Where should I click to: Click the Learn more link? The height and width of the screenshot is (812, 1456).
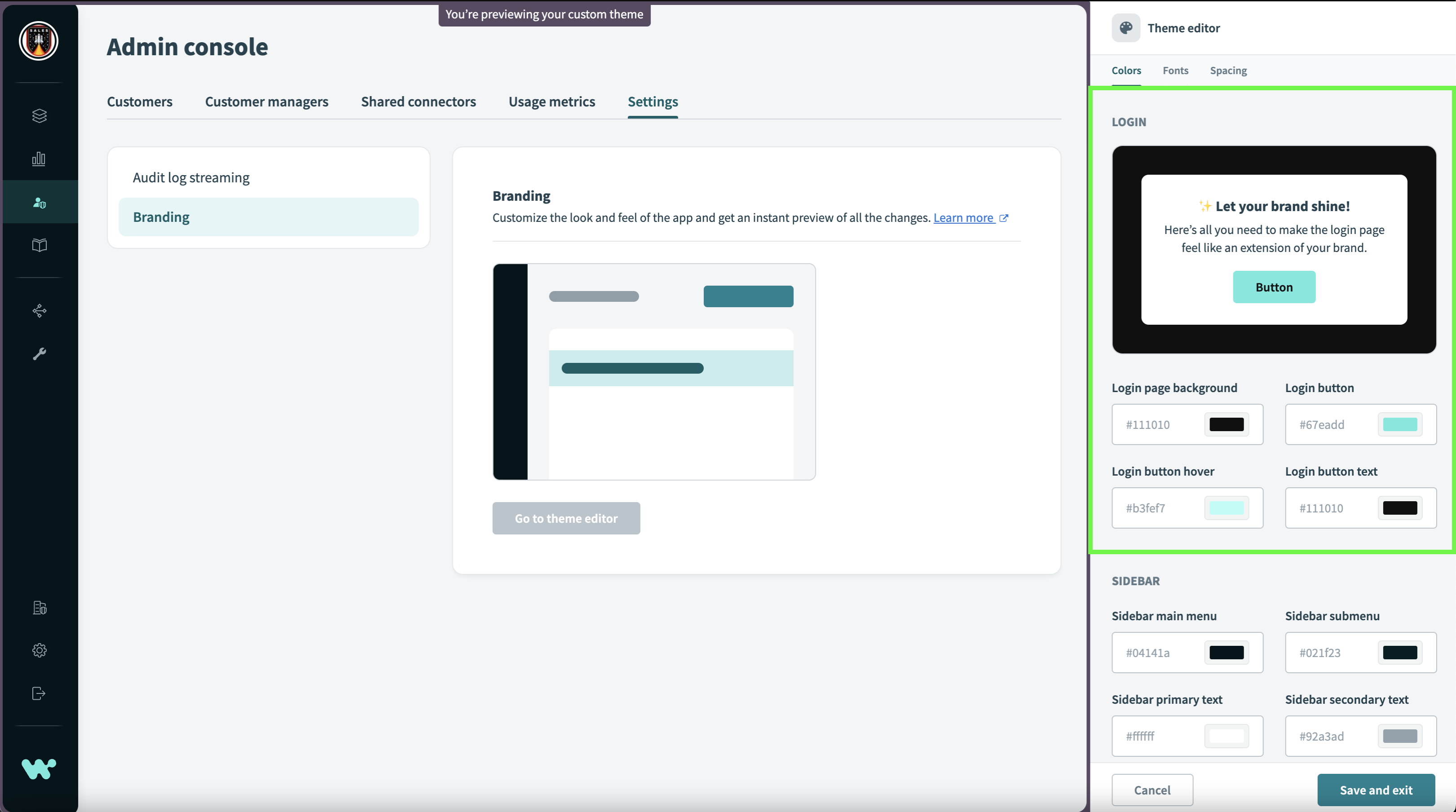[964, 217]
